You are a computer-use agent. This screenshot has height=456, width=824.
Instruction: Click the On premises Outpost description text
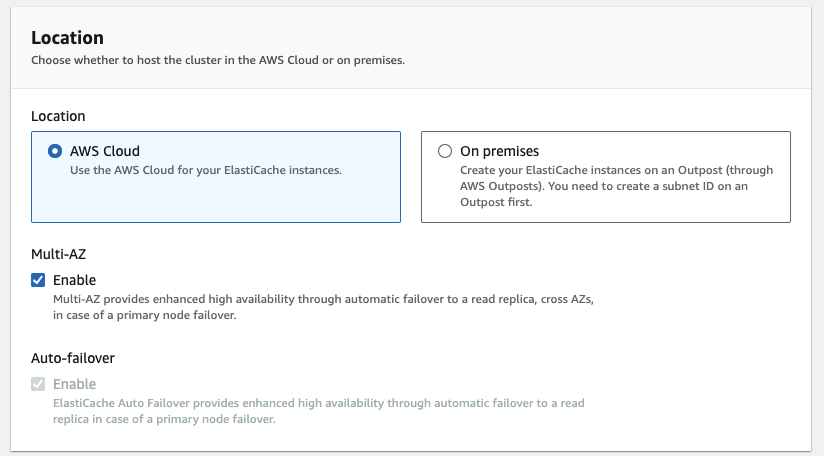coord(616,185)
